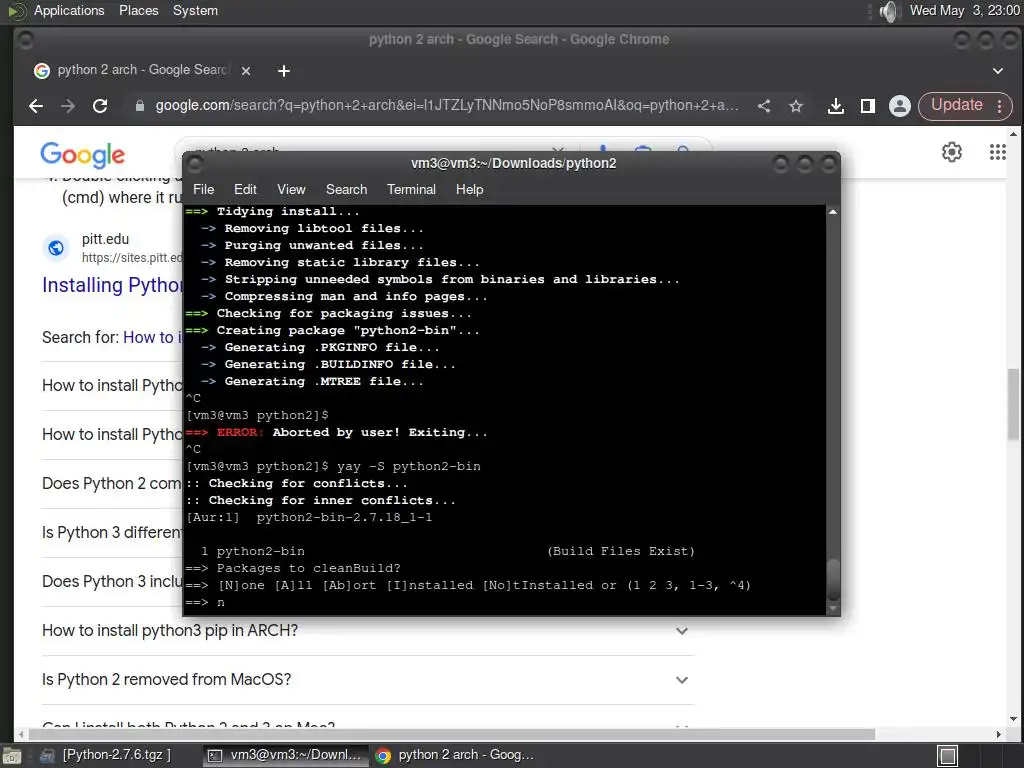The height and width of the screenshot is (768, 1024).
Task: Open the terminal Edit menu
Action: pos(245,189)
